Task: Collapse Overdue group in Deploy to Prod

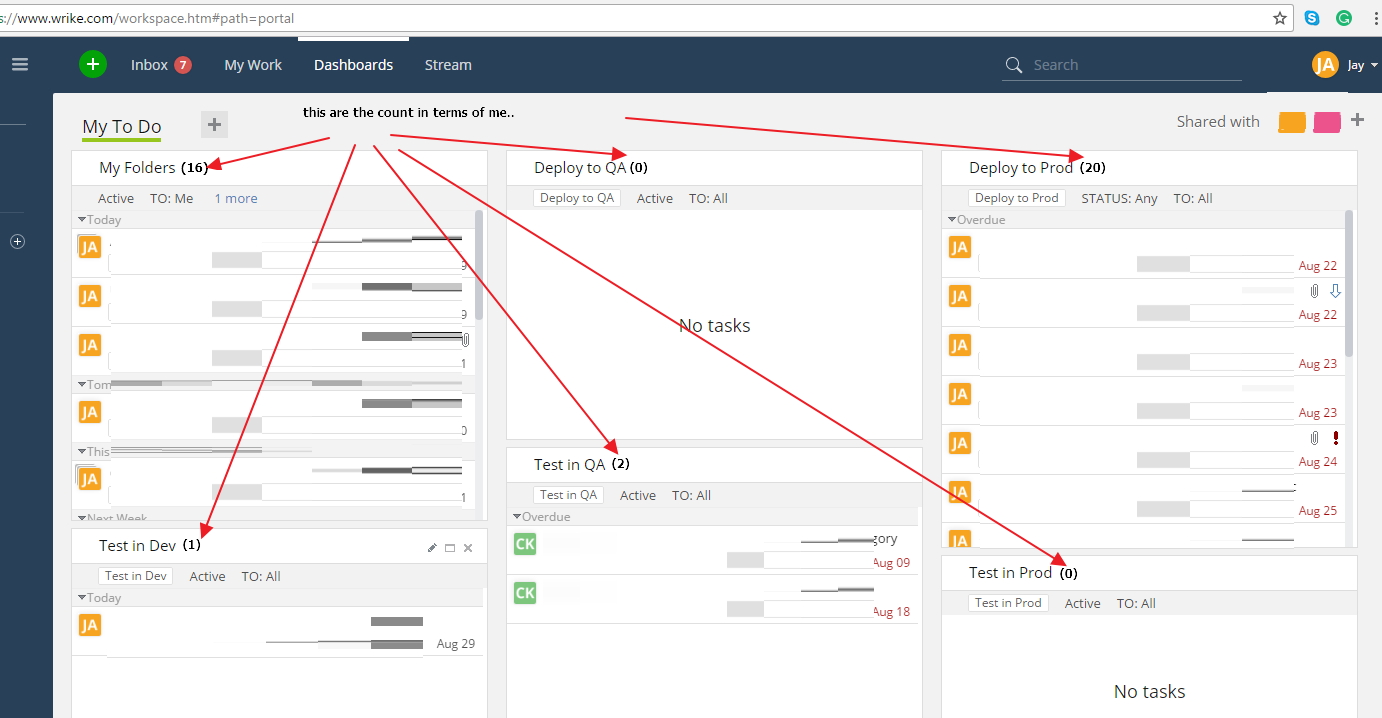Action: [x=952, y=220]
